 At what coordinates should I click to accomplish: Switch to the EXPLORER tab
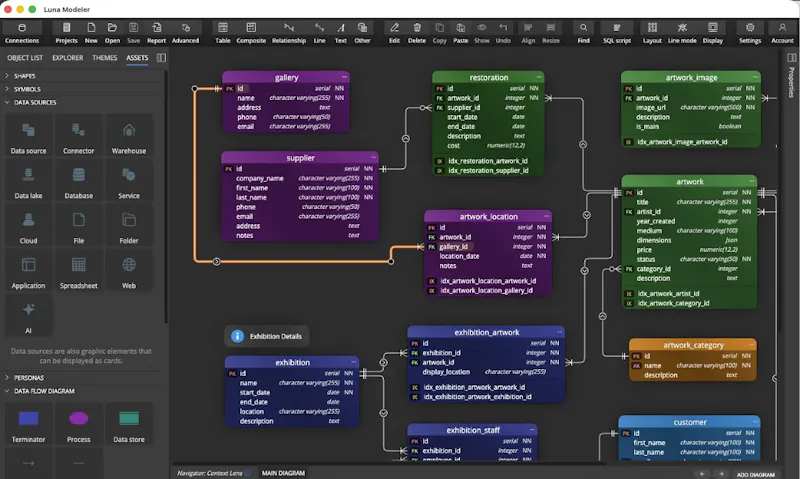(67, 58)
